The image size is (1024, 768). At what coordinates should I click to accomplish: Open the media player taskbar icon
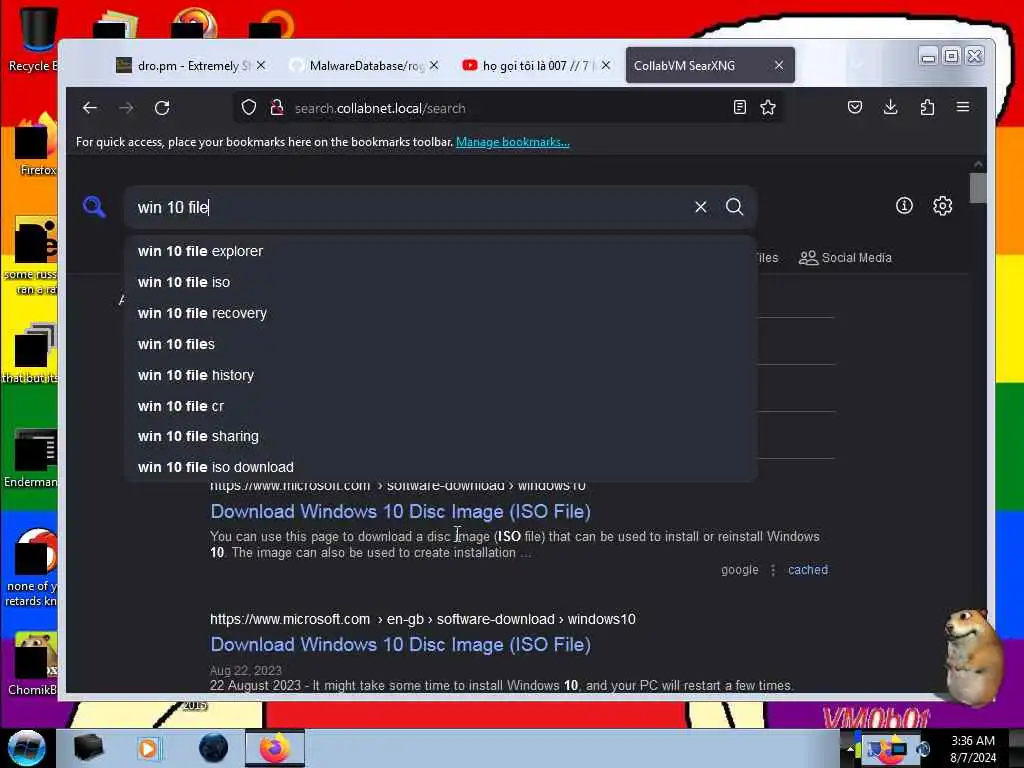pos(149,748)
